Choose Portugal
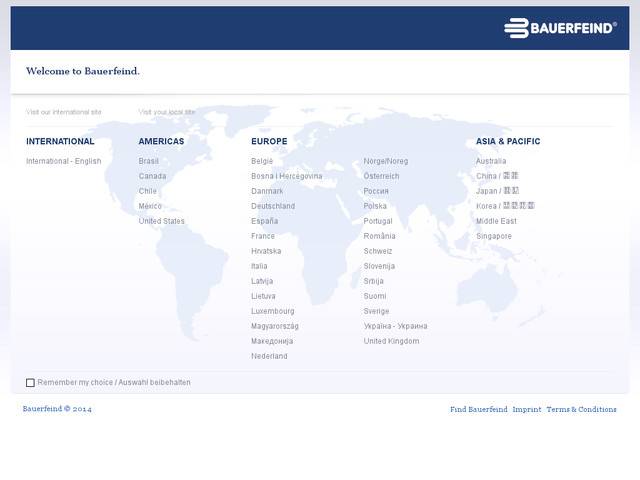 [x=378, y=221]
